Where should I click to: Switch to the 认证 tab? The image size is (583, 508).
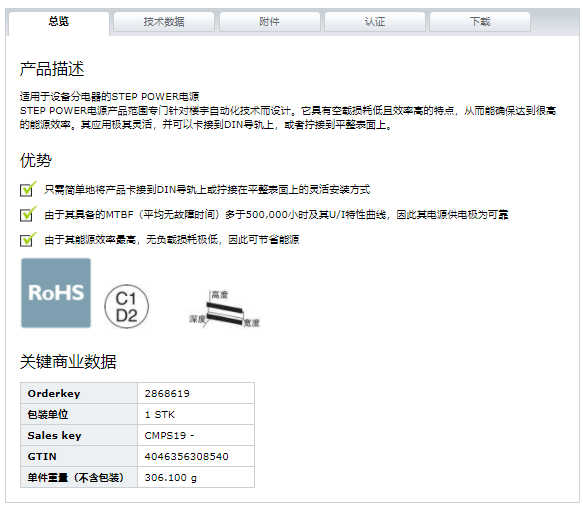[375, 22]
